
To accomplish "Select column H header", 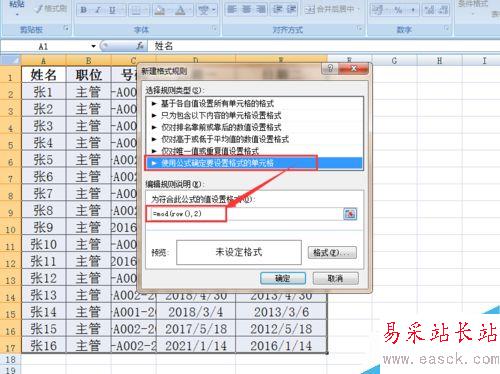I will (439, 61).
